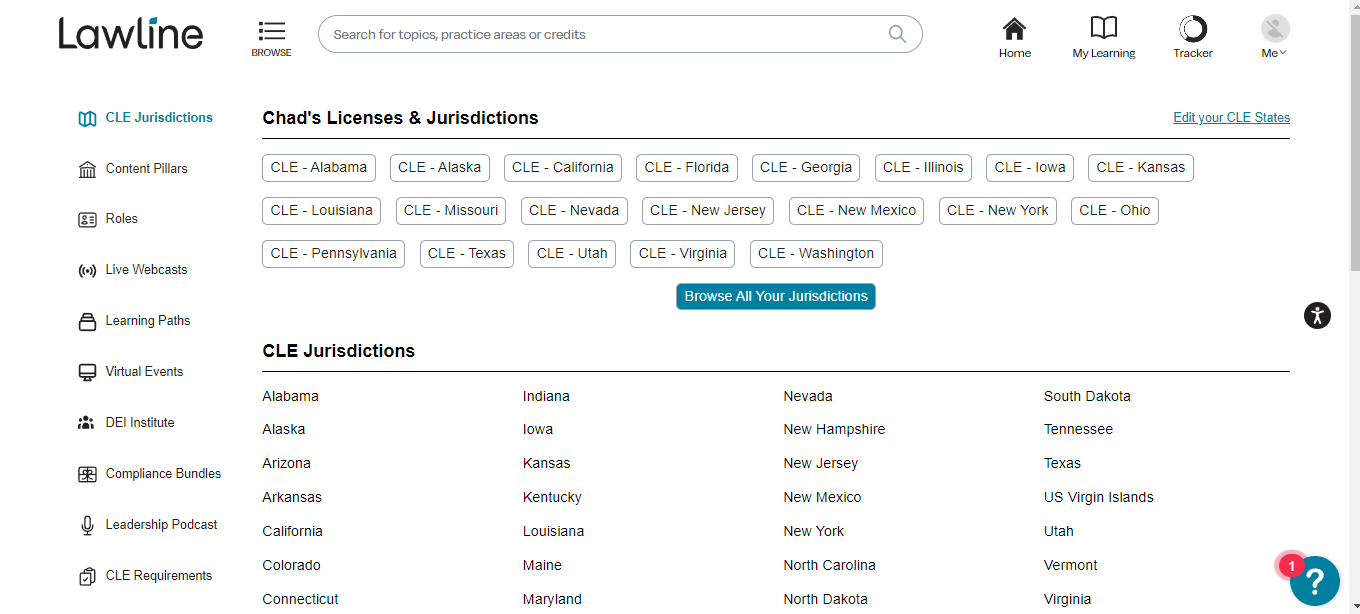Open the Browse hamburger menu
Viewport: 1360px width, 614px height.
271,31
